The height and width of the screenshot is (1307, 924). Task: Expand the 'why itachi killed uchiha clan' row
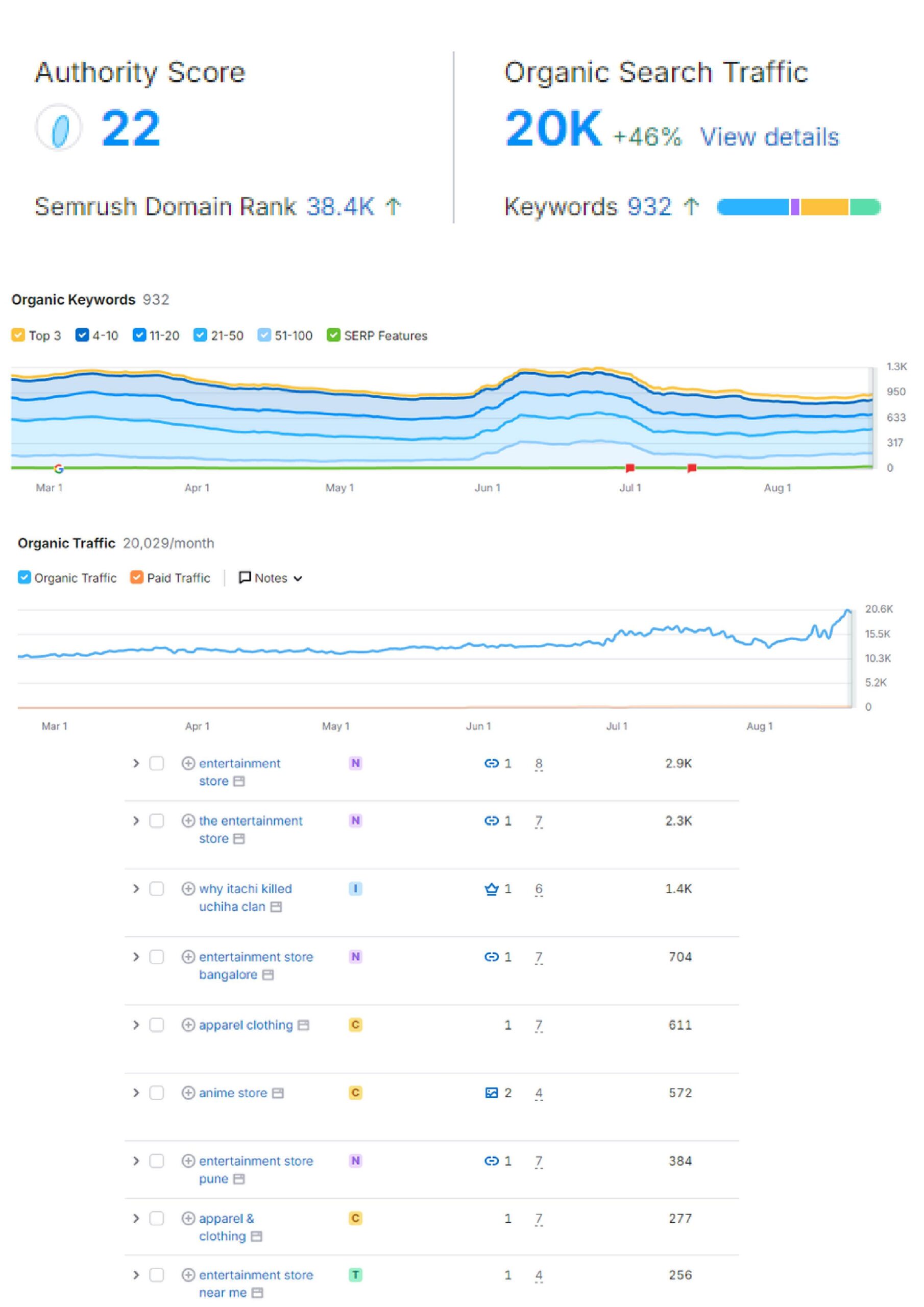point(135,888)
